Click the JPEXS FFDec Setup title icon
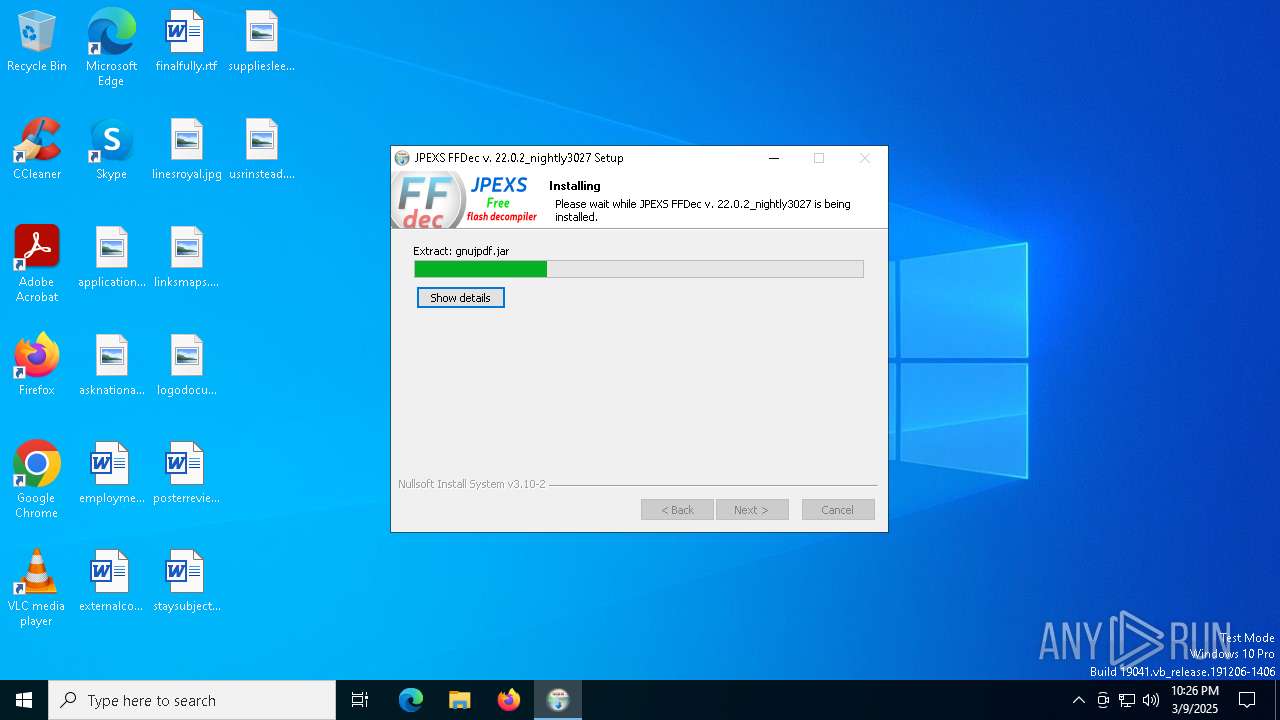 click(402, 158)
